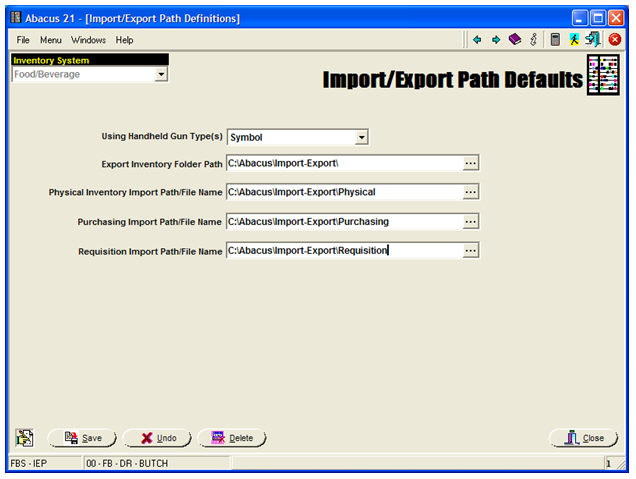The height and width of the screenshot is (479, 636).
Task: Click the yellow running man icon
Action: tap(574, 40)
